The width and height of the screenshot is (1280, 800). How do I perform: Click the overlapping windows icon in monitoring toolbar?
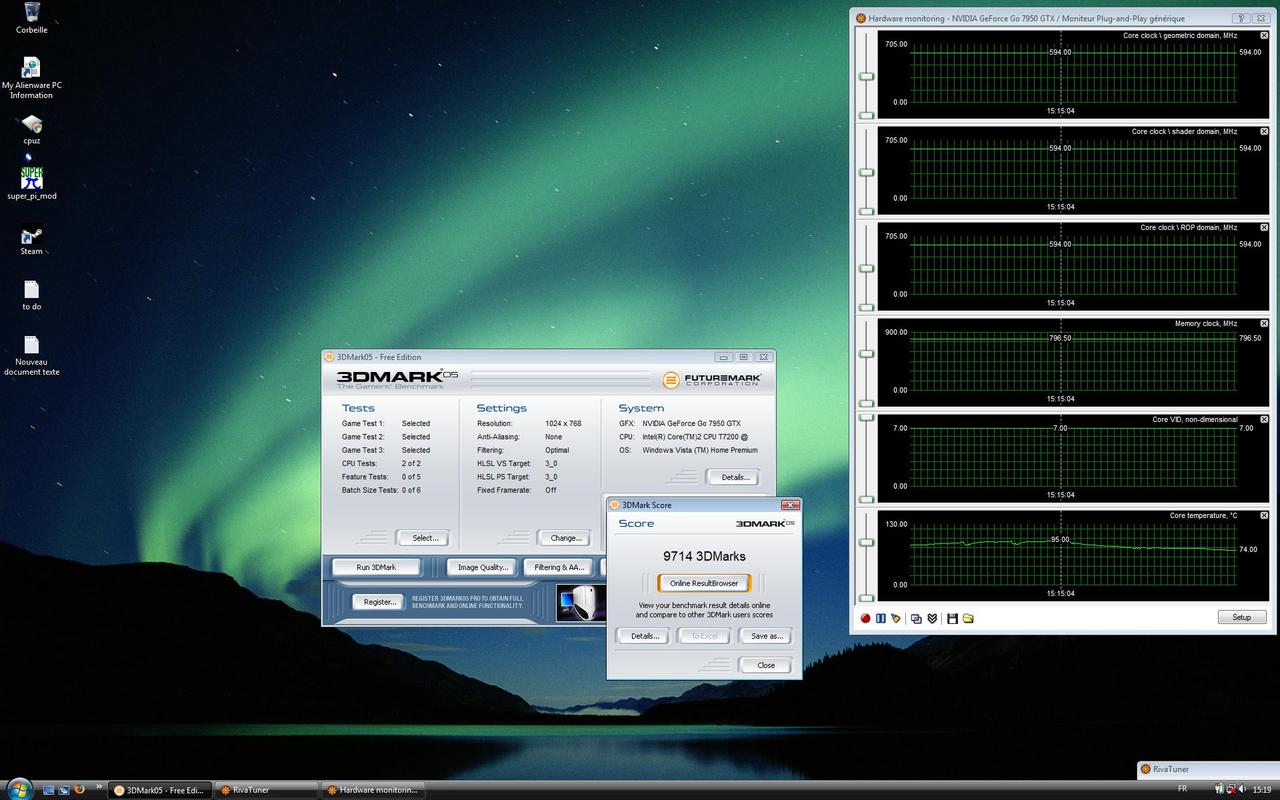pos(917,618)
